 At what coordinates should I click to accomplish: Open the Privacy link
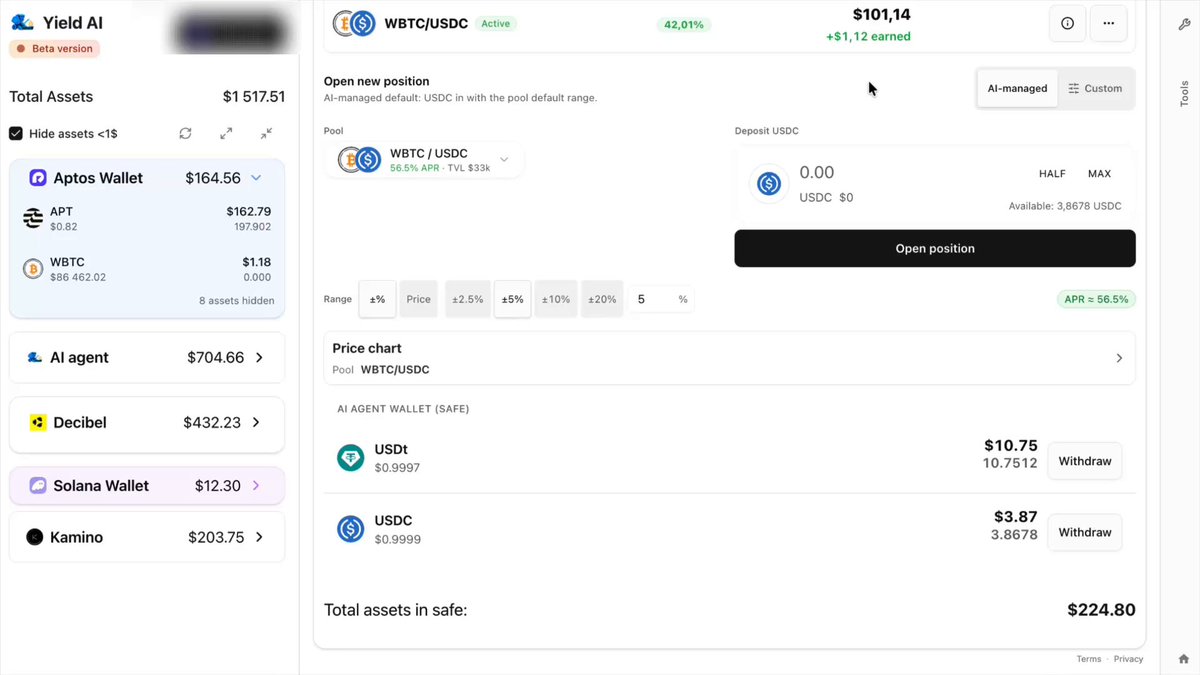(x=1128, y=659)
